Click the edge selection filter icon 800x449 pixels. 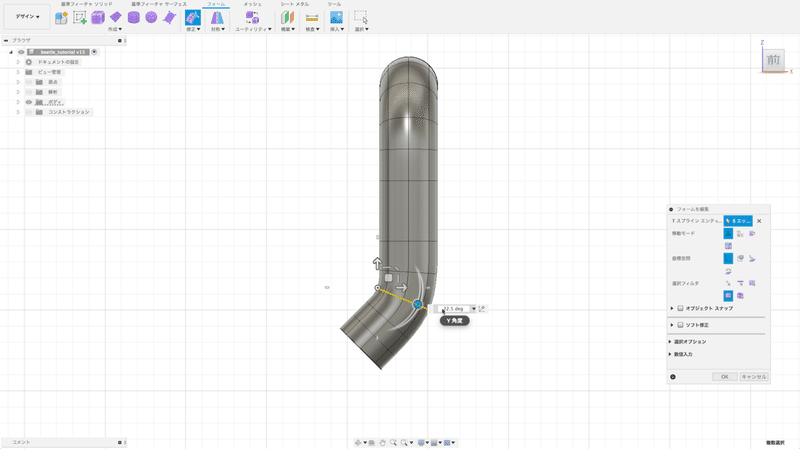coord(740,283)
